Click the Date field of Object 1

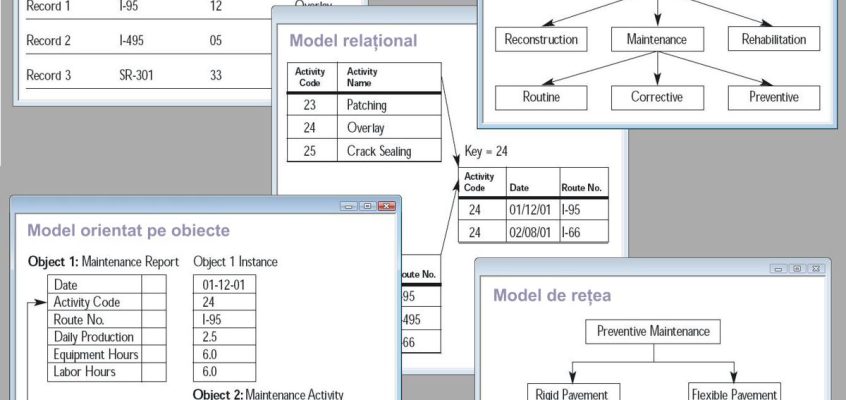pos(107,284)
